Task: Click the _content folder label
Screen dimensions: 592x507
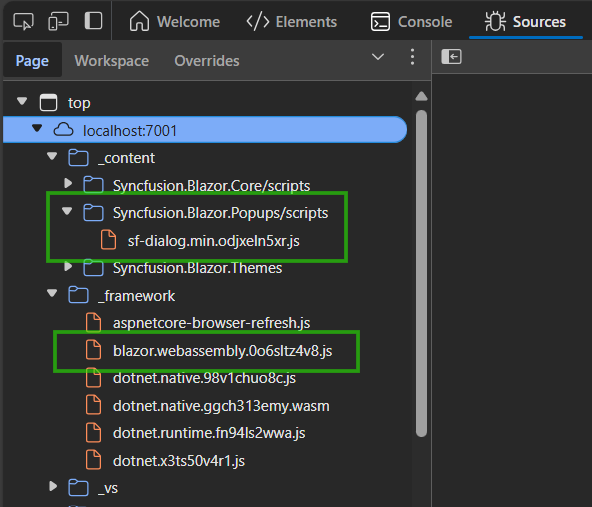Action: [126, 158]
